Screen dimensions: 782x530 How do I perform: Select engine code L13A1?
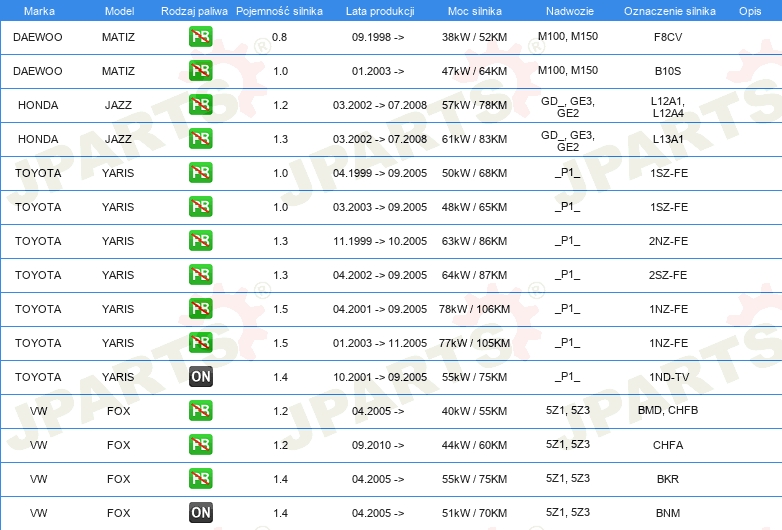click(x=668, y=139)
